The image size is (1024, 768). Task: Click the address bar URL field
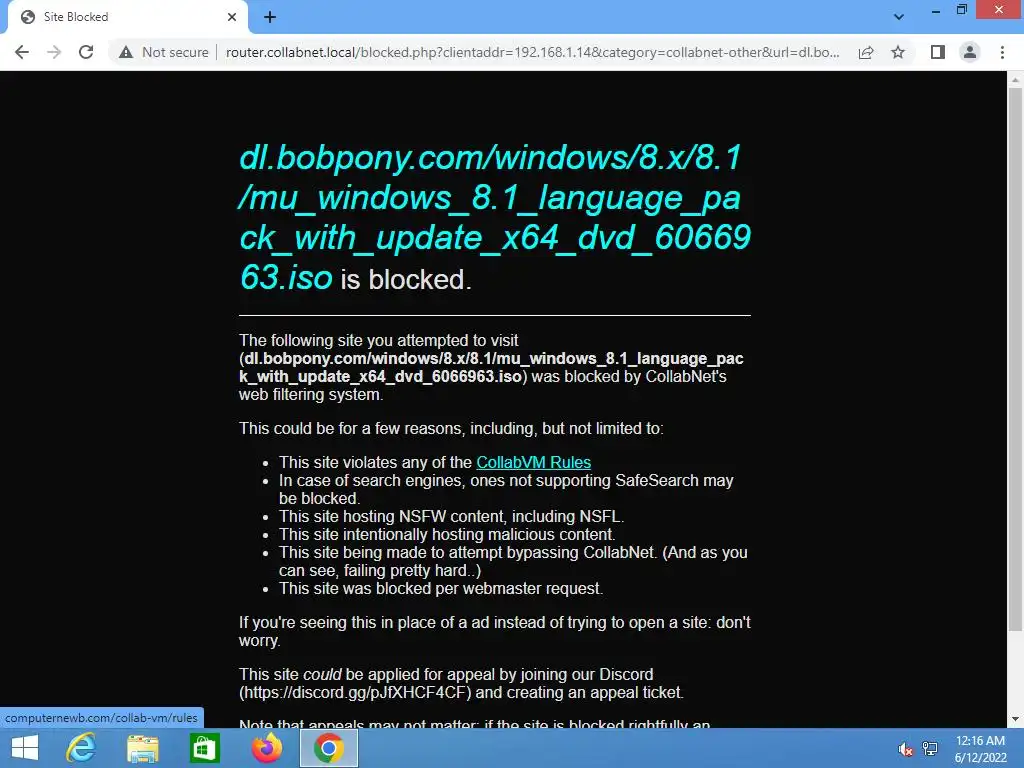pyautogui.click(x=532, y=52)
